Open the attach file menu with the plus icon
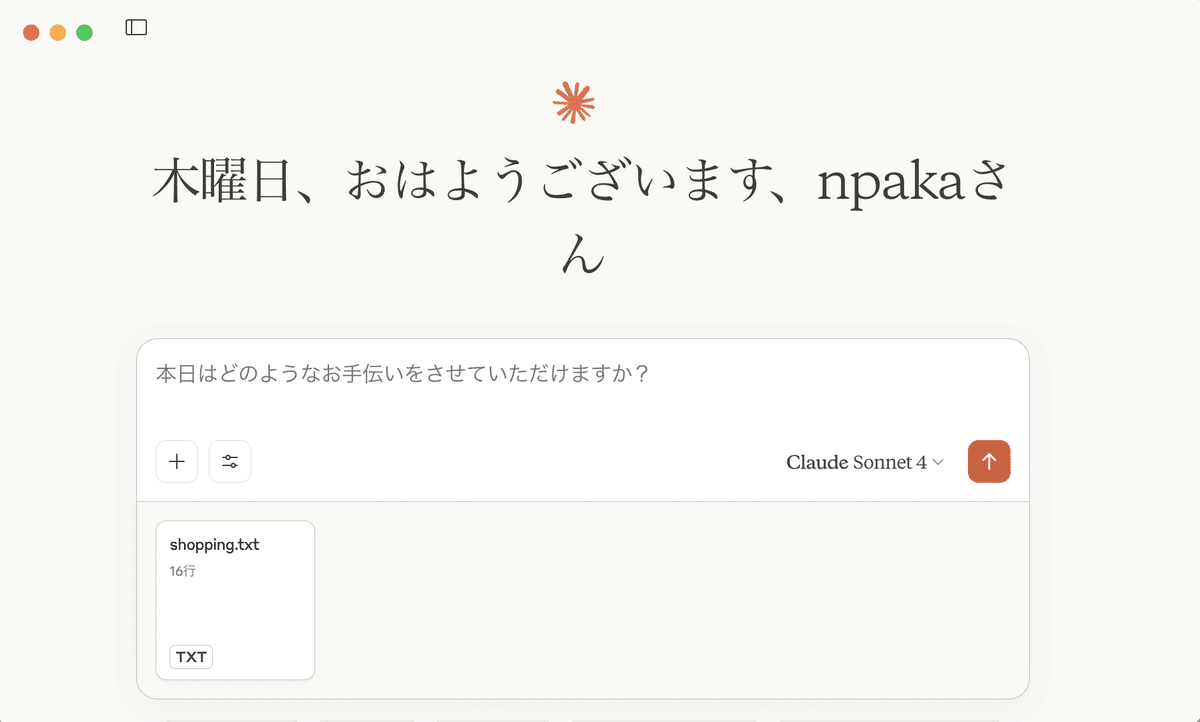The height and width of the screenshot is (722, 1200). (x=176, y=461)
